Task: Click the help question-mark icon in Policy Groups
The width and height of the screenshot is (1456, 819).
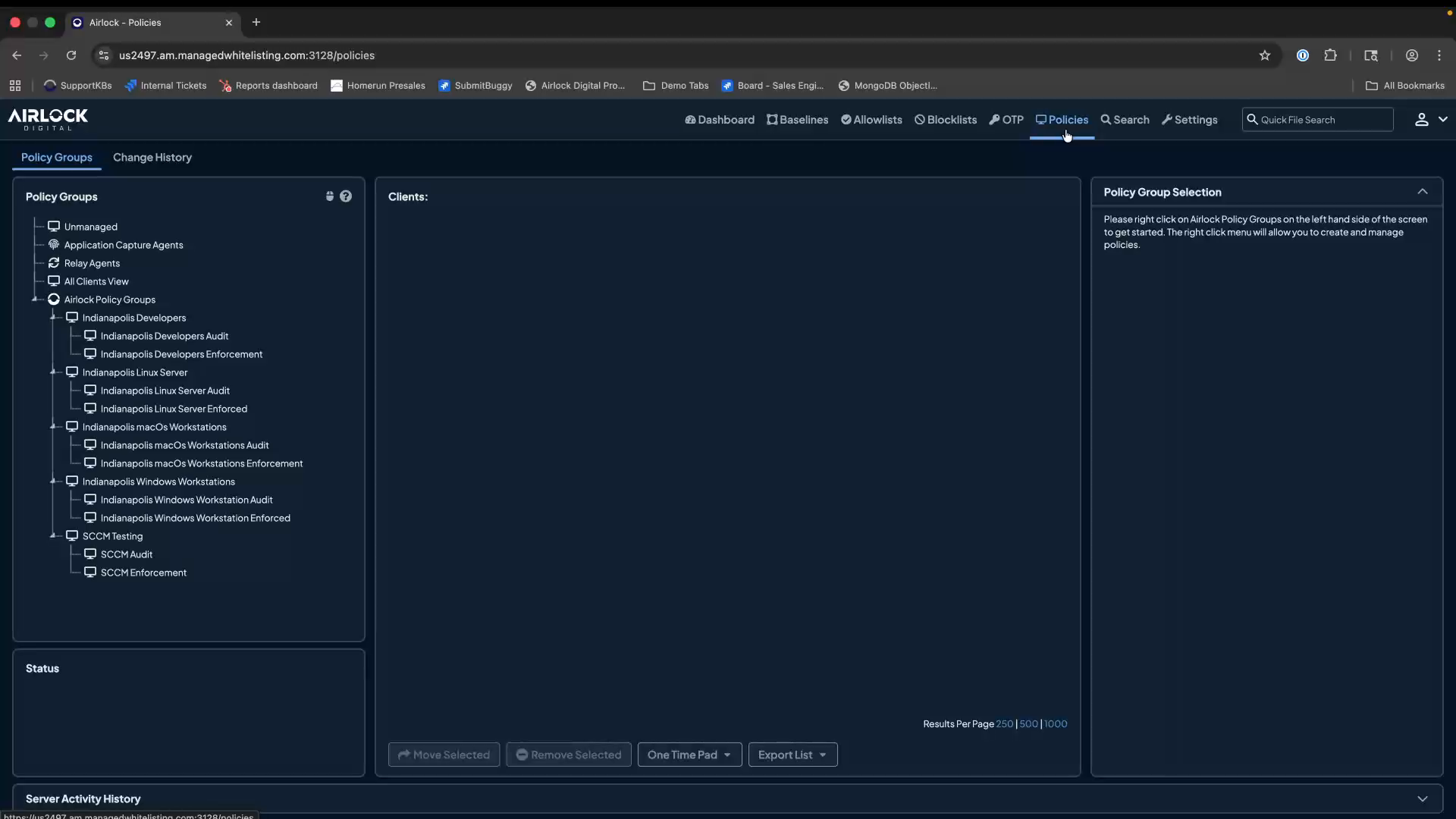Action: (347, 196)
